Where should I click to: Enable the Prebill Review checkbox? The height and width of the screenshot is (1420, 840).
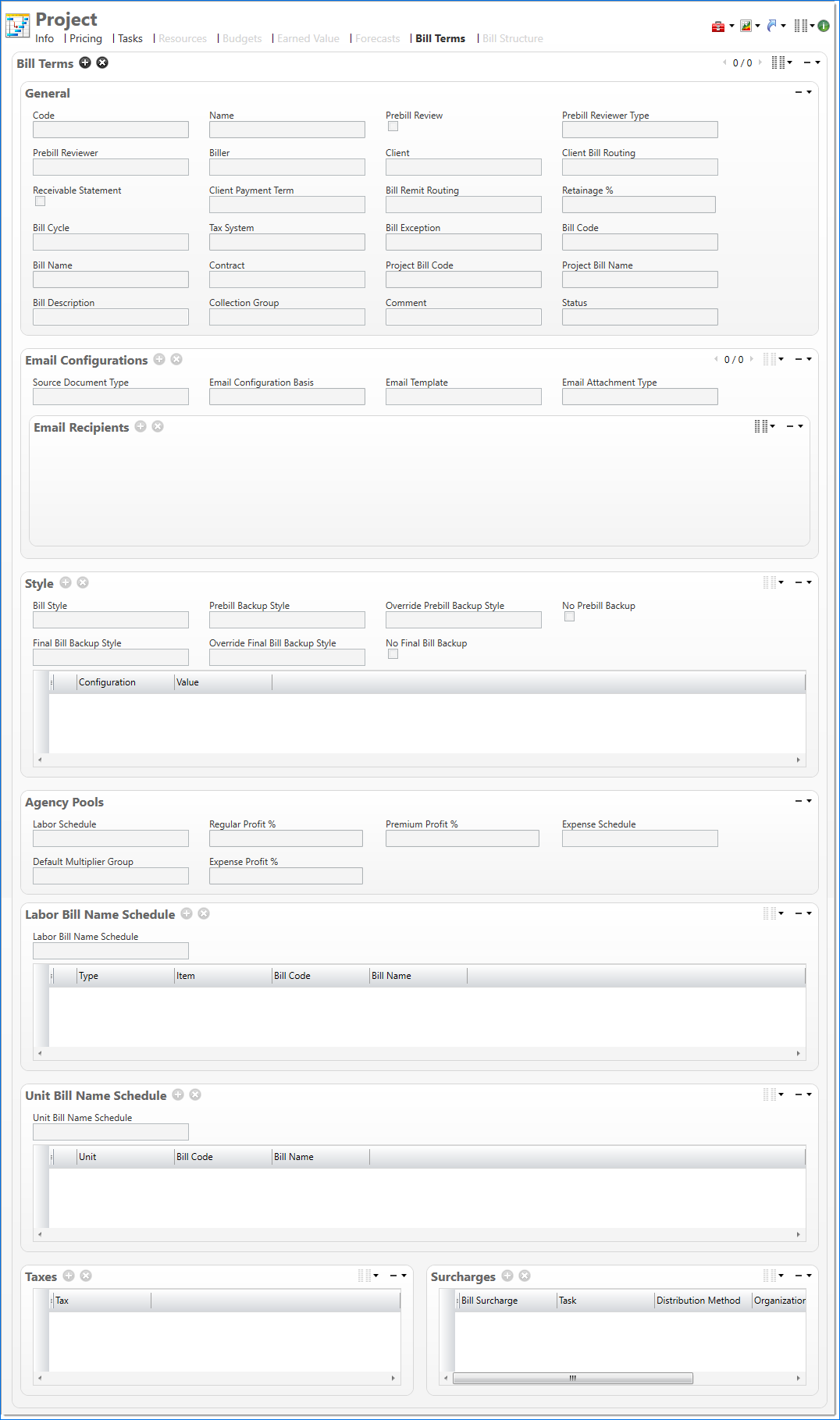[393, 126]
